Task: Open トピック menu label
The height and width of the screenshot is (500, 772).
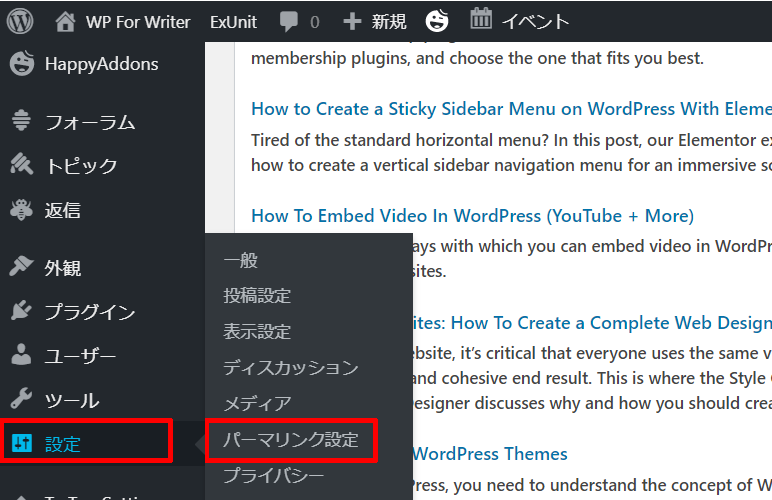Action: [81, 166]
